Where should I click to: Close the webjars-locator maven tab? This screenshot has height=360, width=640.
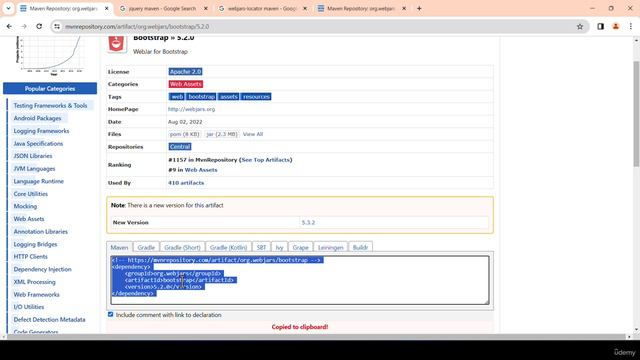[x=304, y=8]
